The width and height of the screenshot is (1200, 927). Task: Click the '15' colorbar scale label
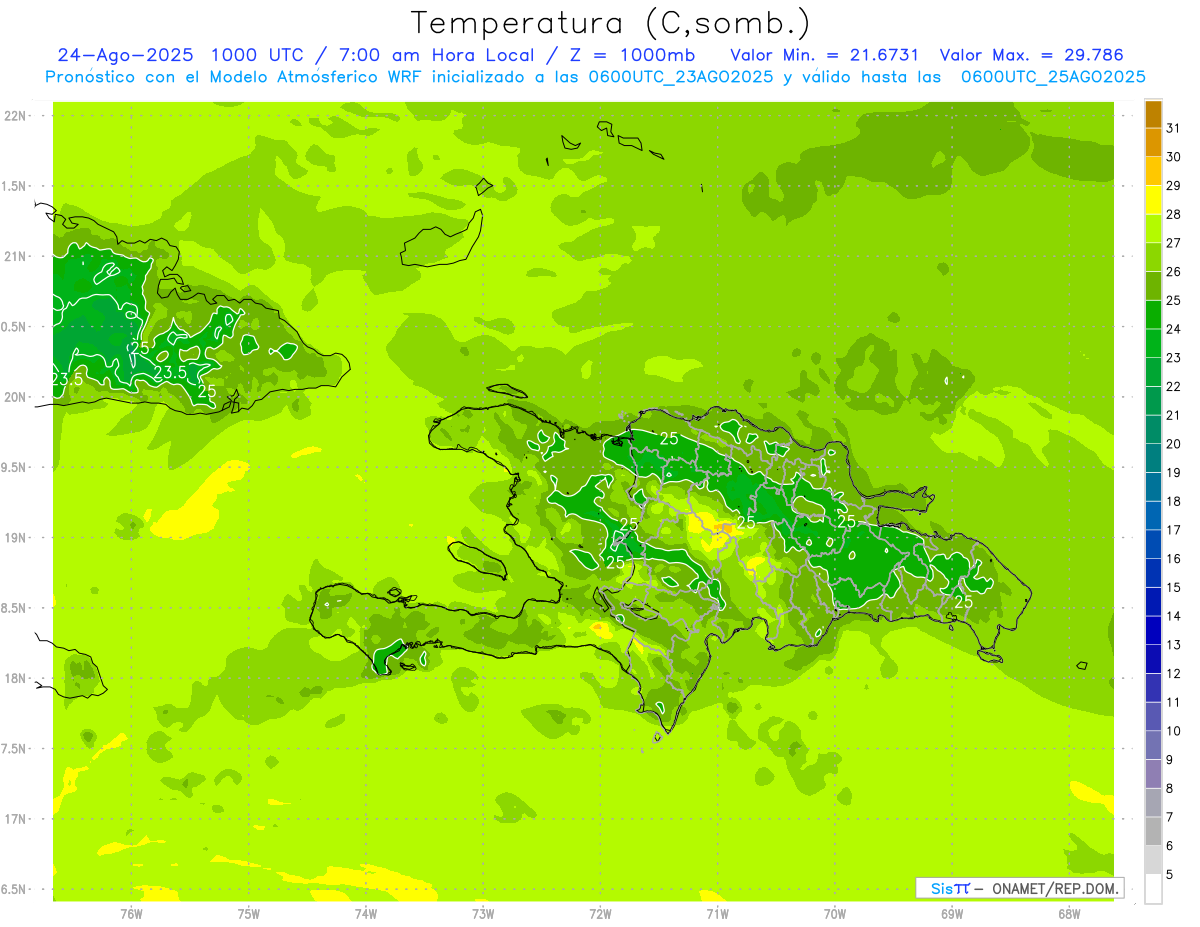[1174, 587]
